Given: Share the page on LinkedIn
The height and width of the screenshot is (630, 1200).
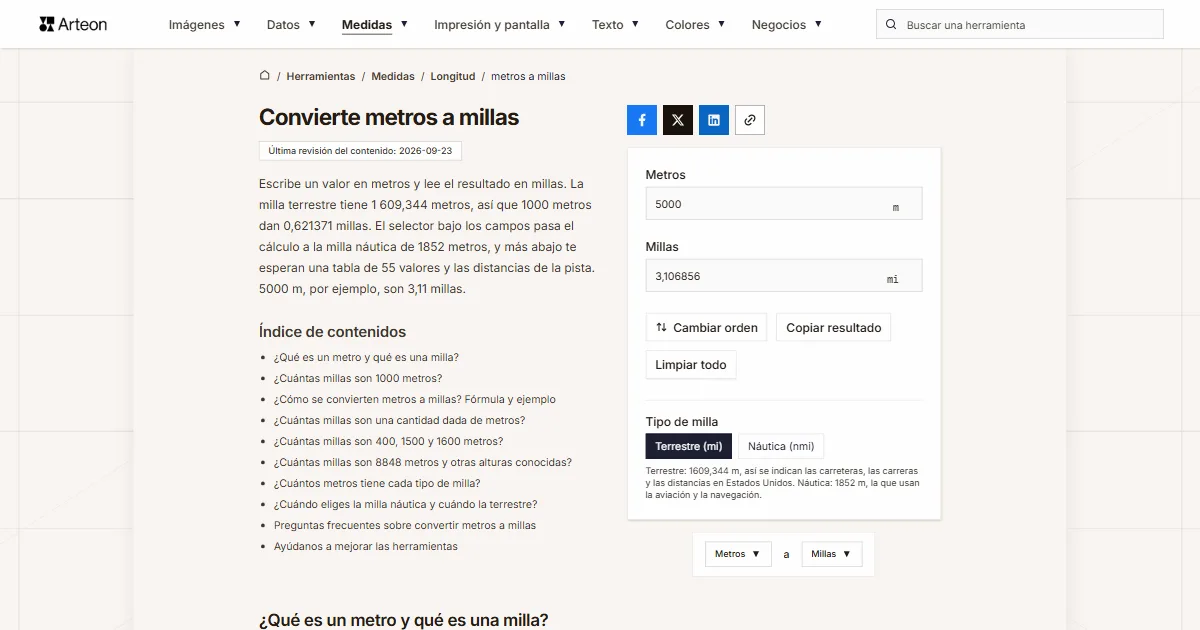Looking at the screenshot, I should (714, 120).
